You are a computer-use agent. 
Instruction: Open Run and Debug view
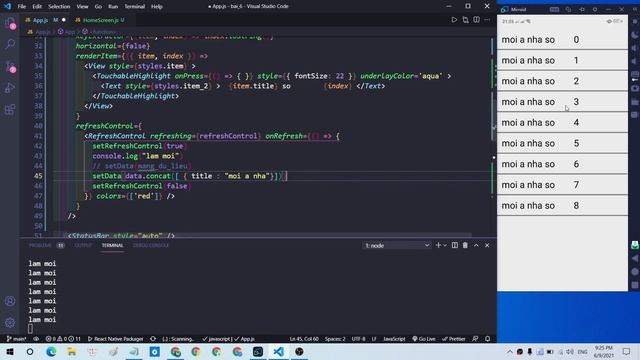click(10, 88)
